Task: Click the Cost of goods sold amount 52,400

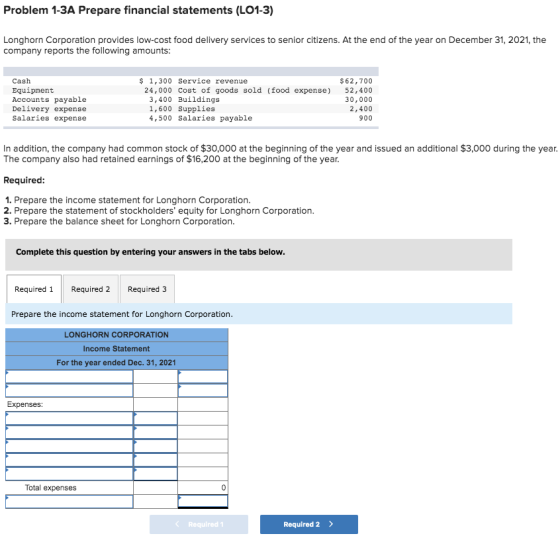Action: [x=358, y=90]
